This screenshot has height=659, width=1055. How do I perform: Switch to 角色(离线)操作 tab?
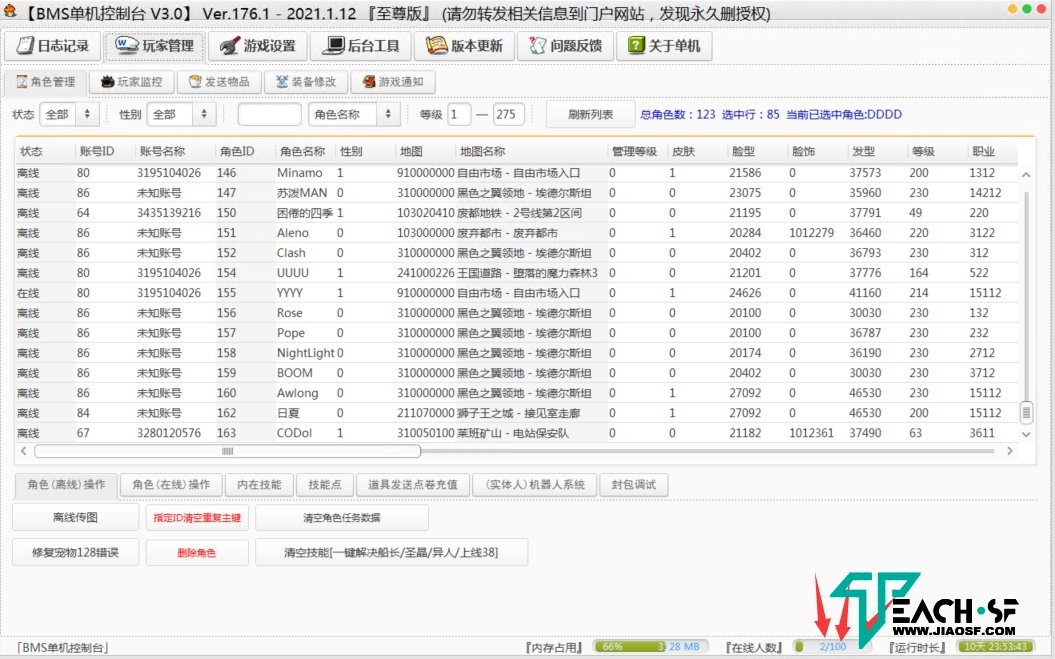tap(66, 485)
